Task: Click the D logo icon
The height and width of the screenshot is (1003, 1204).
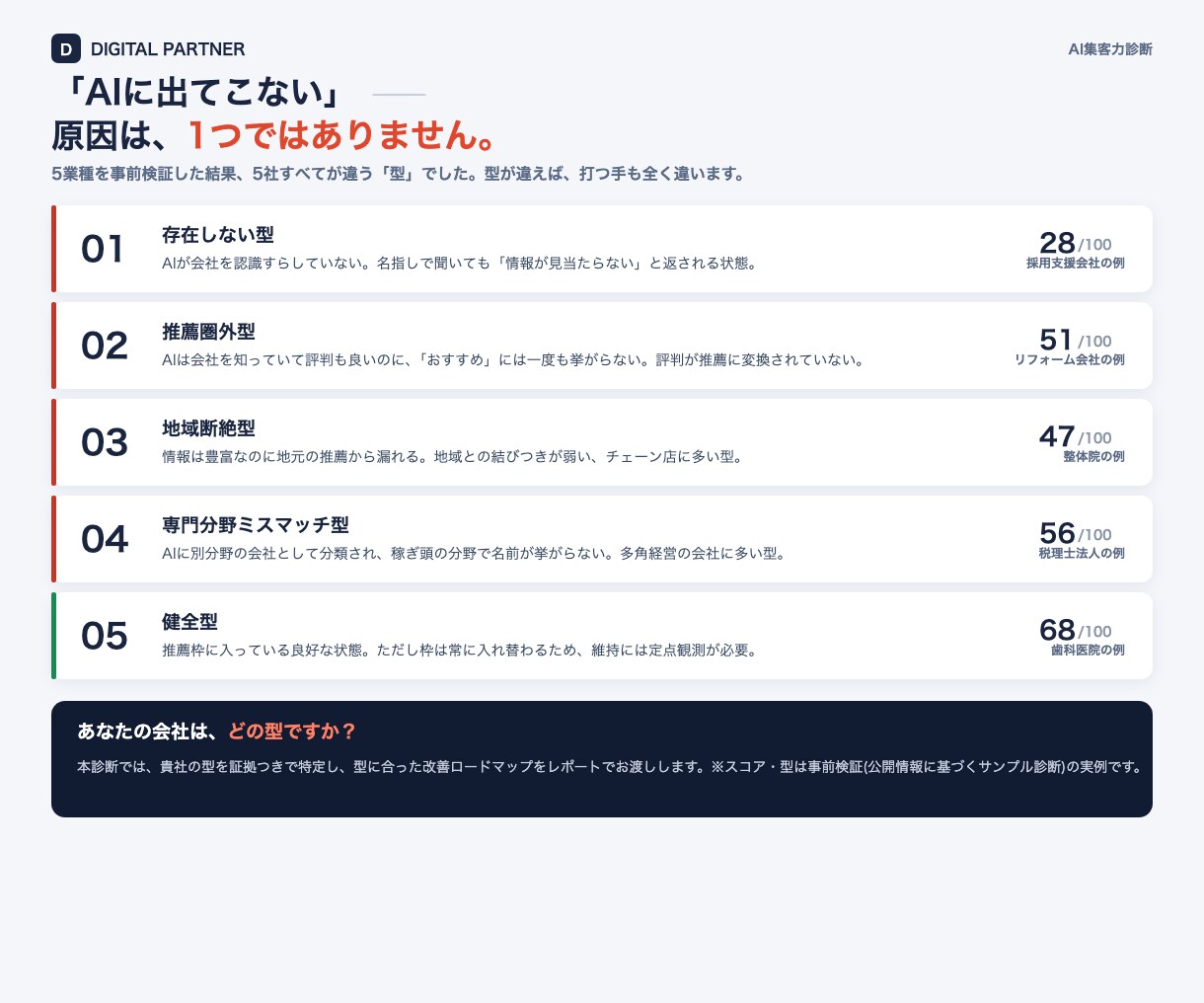Action: pyautogui.click(x=66, y=48)
